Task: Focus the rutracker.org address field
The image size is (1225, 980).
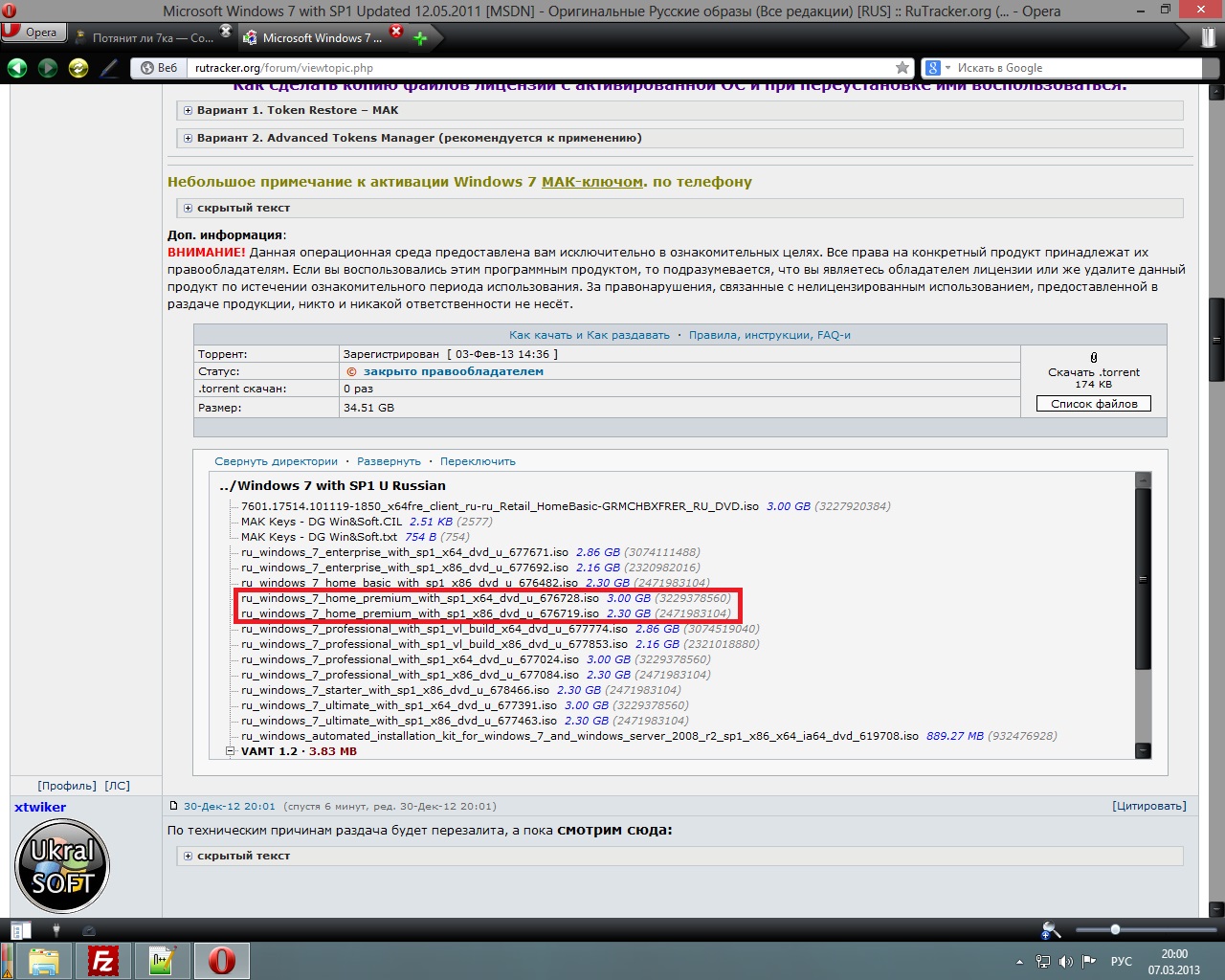Action: (x=541, y=68)
